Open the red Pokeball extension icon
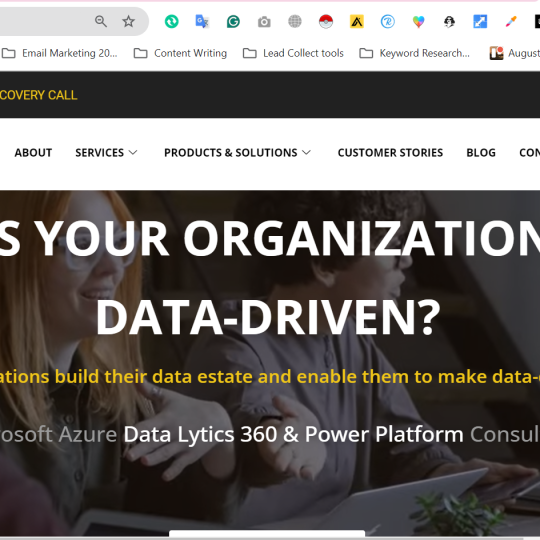540x540 pixels. pyautogui.click(x=326, y=21)
